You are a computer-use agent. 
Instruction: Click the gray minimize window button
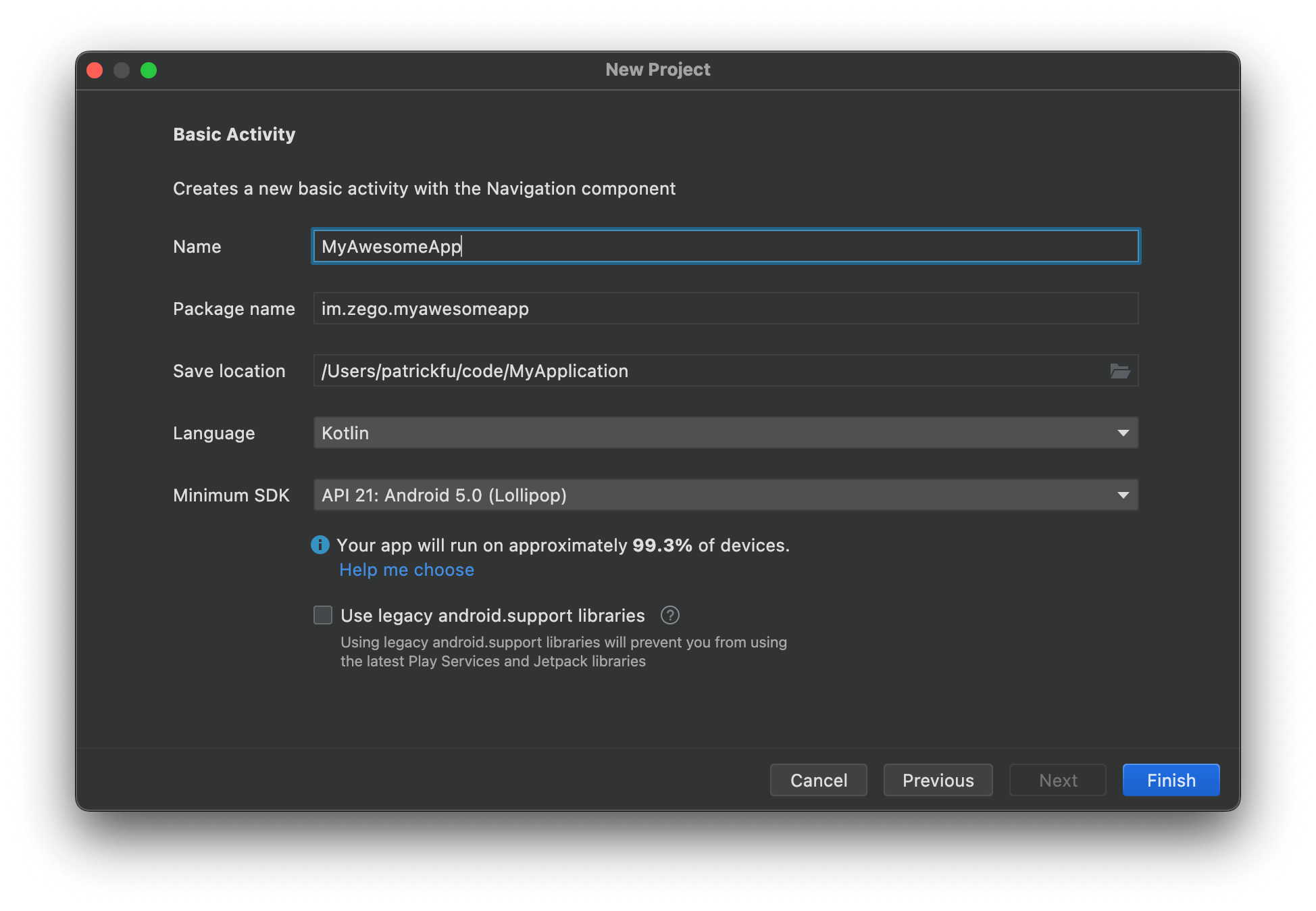pos(122,70)
